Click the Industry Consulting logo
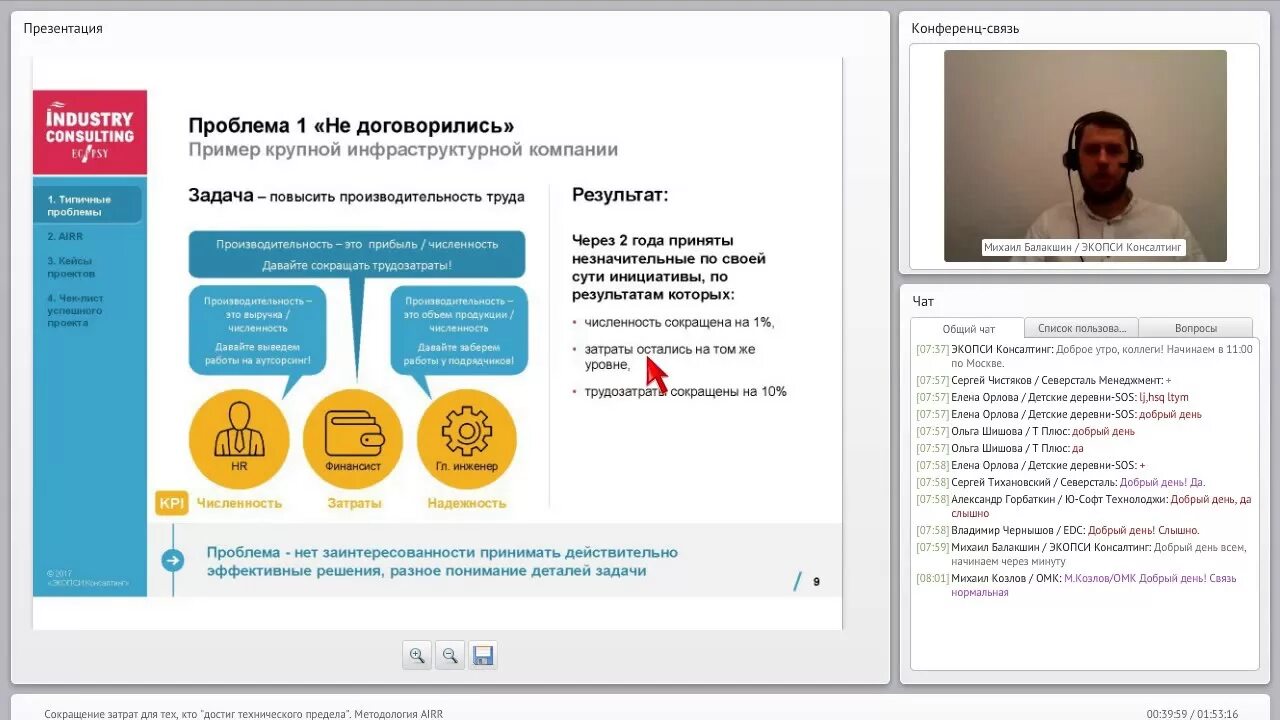Screen dimensions: 1280x720 90,132
